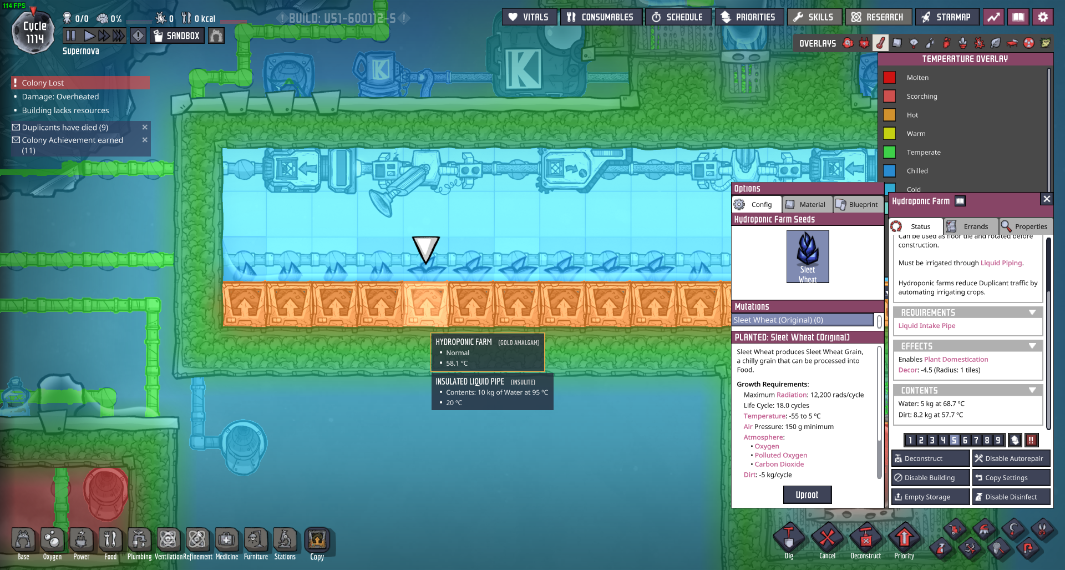Open the Priorities screen
1065x570 pixels.
tap(748, 17)
